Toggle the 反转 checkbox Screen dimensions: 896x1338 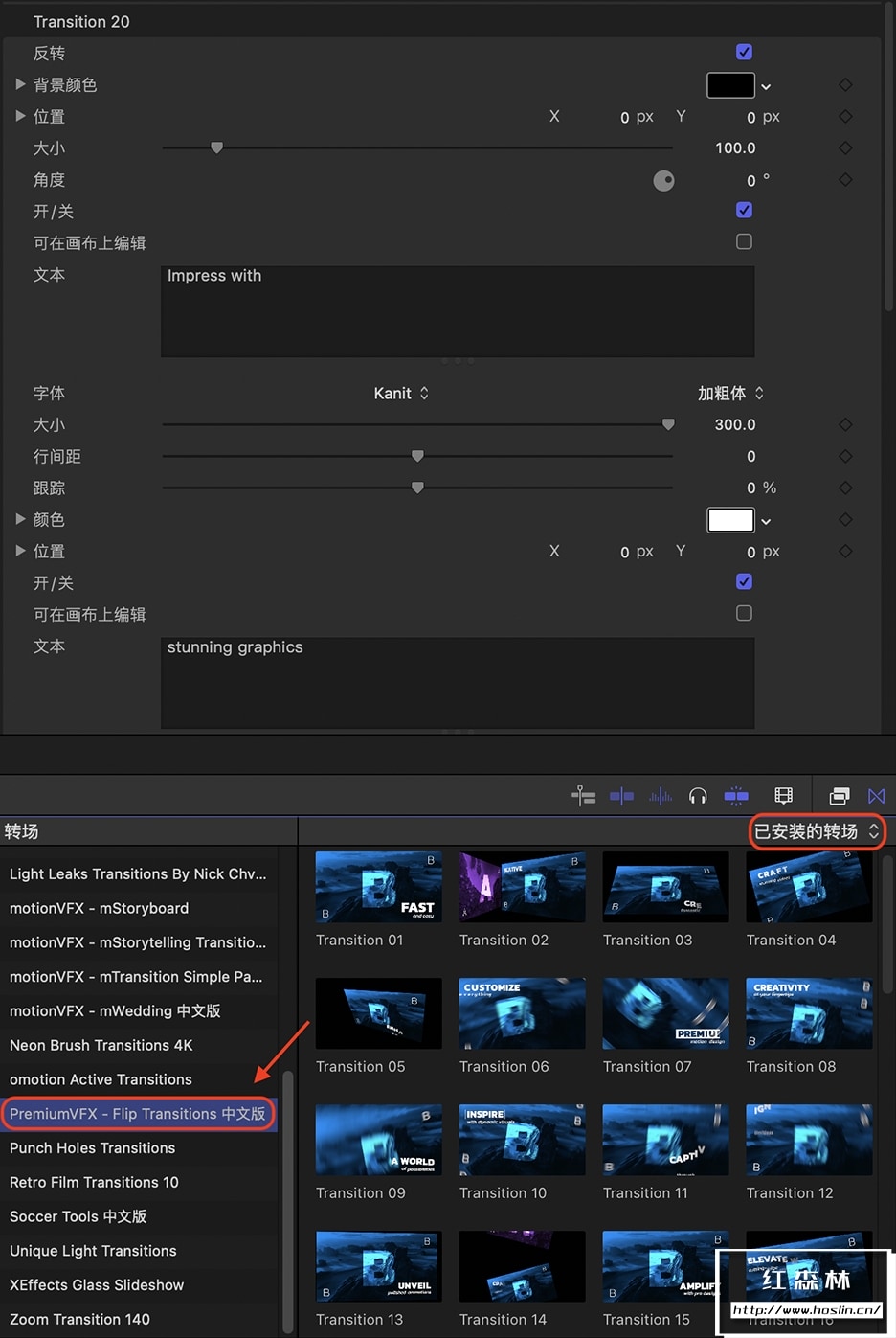[x=744, y=52]
